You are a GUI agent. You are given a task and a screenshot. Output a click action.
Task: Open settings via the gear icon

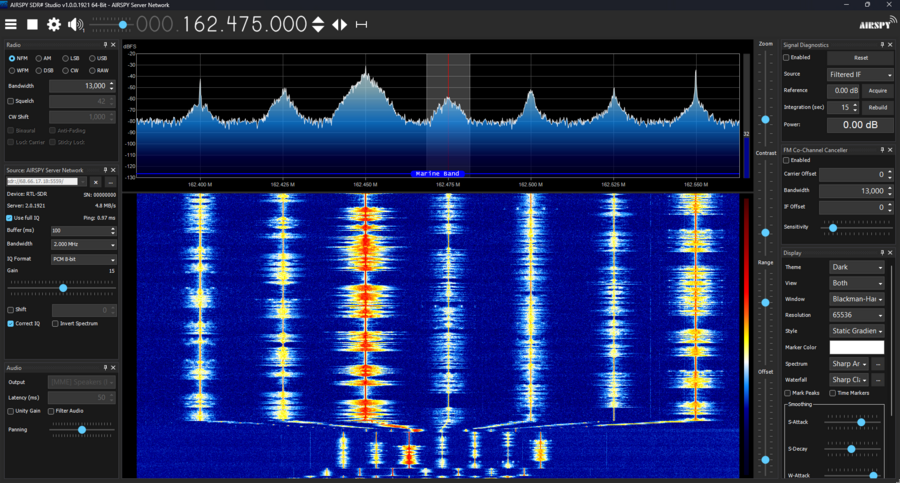coord(53,24)
